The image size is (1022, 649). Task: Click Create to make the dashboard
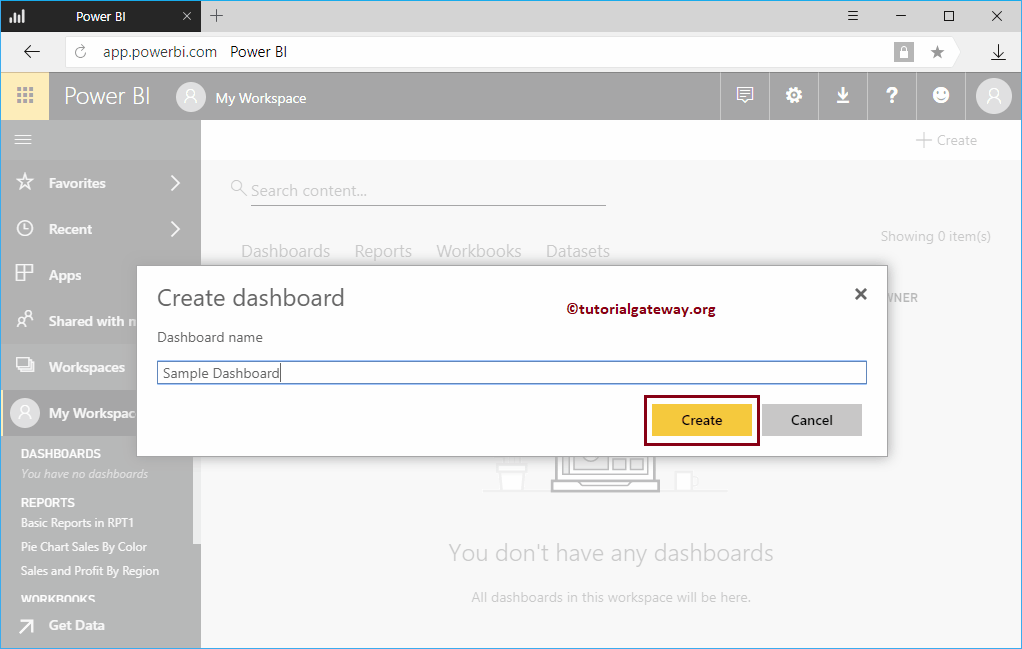[701, 420]
